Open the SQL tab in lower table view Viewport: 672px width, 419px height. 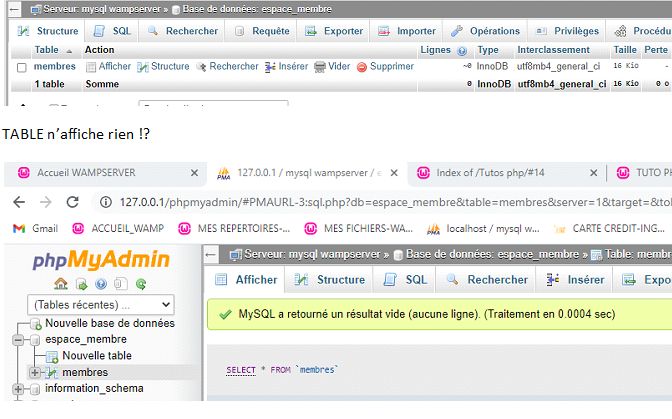405,280
